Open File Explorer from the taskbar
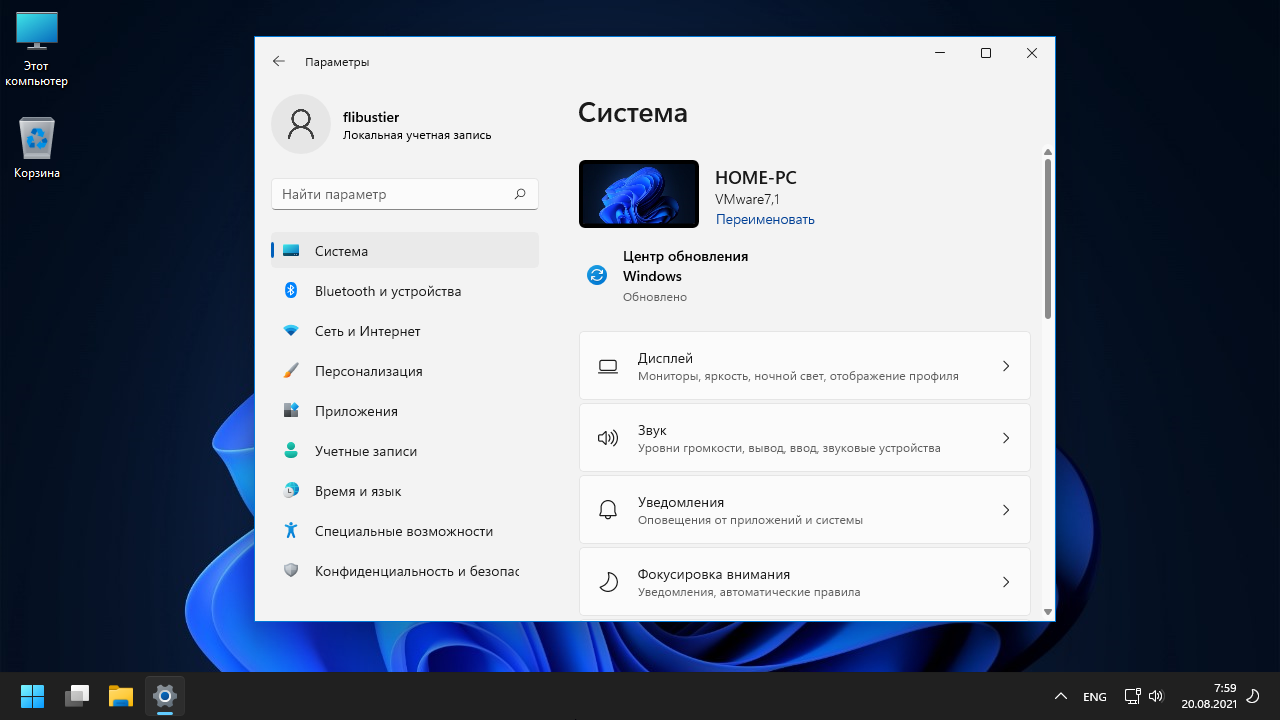1280x720 pixels. click(x=121, y=695)
